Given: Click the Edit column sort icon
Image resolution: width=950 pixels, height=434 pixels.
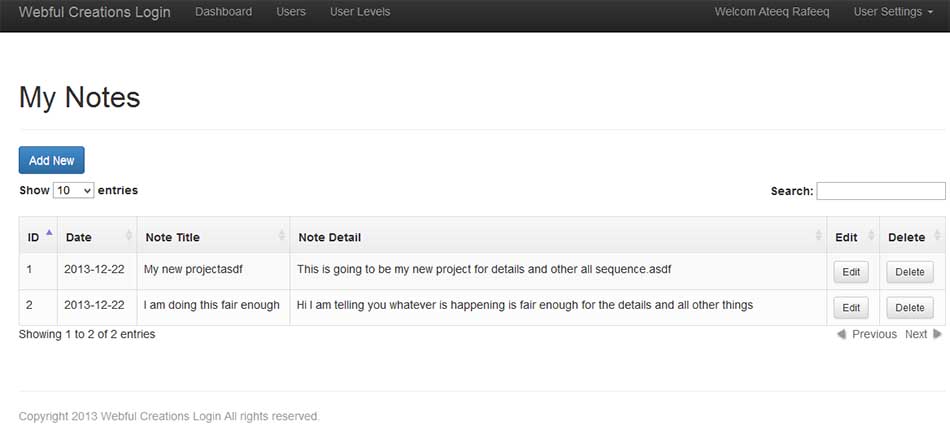Looking at the screenshot, I should (870, 236).
